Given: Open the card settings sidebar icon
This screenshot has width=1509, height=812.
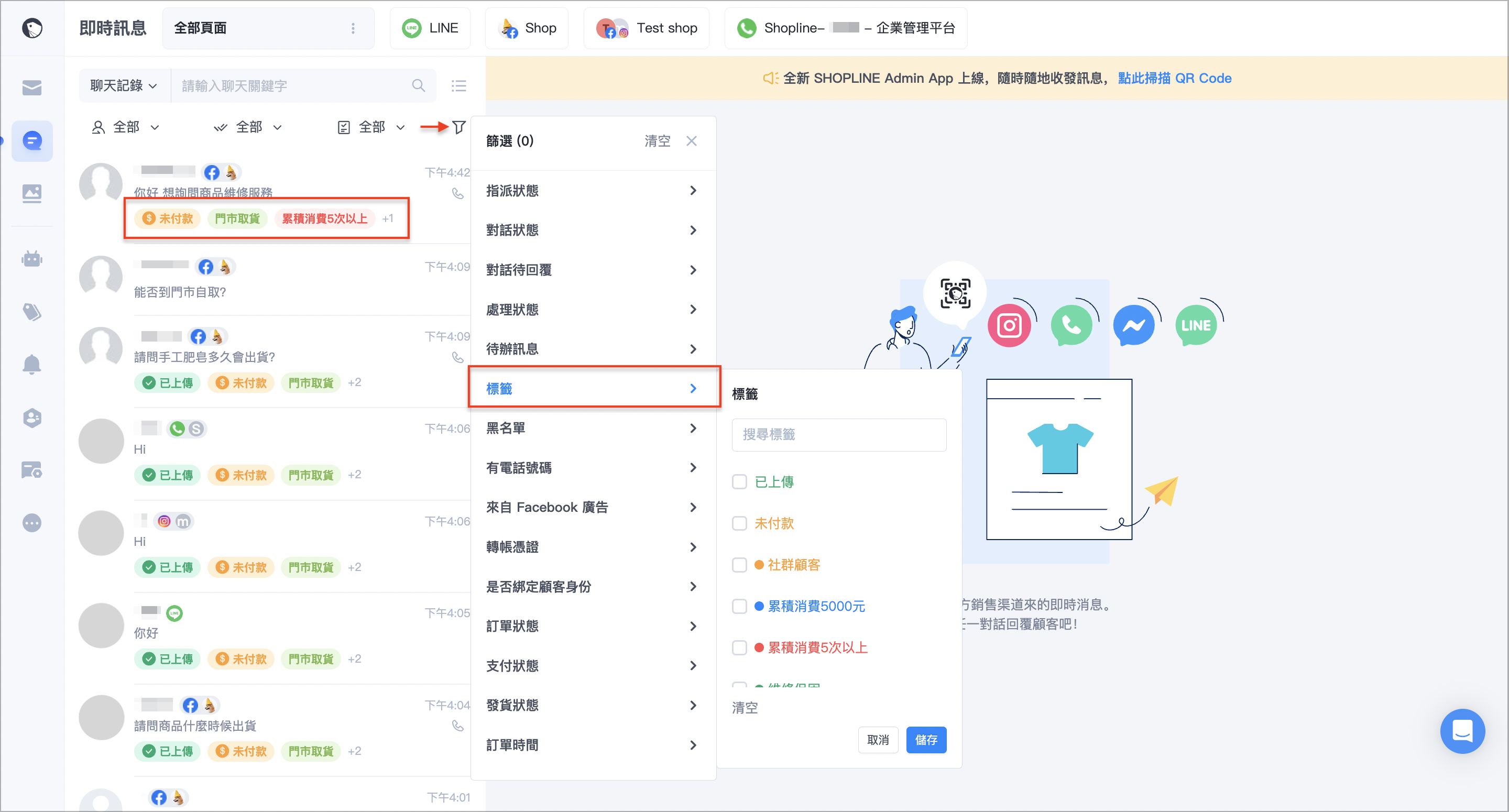Looking at the screenshot, I should (31, 470).
